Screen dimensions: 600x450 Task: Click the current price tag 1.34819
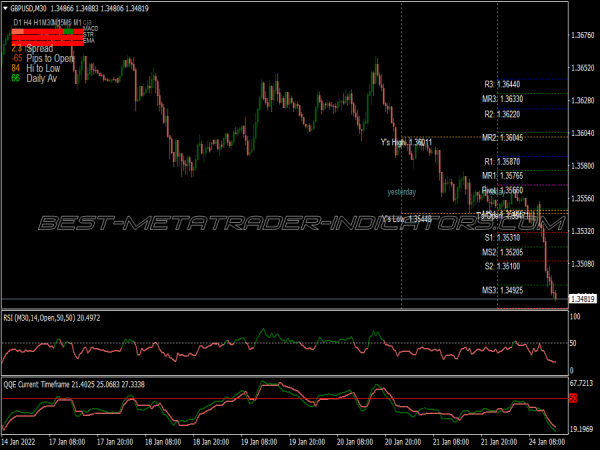[x=581, y=298]
